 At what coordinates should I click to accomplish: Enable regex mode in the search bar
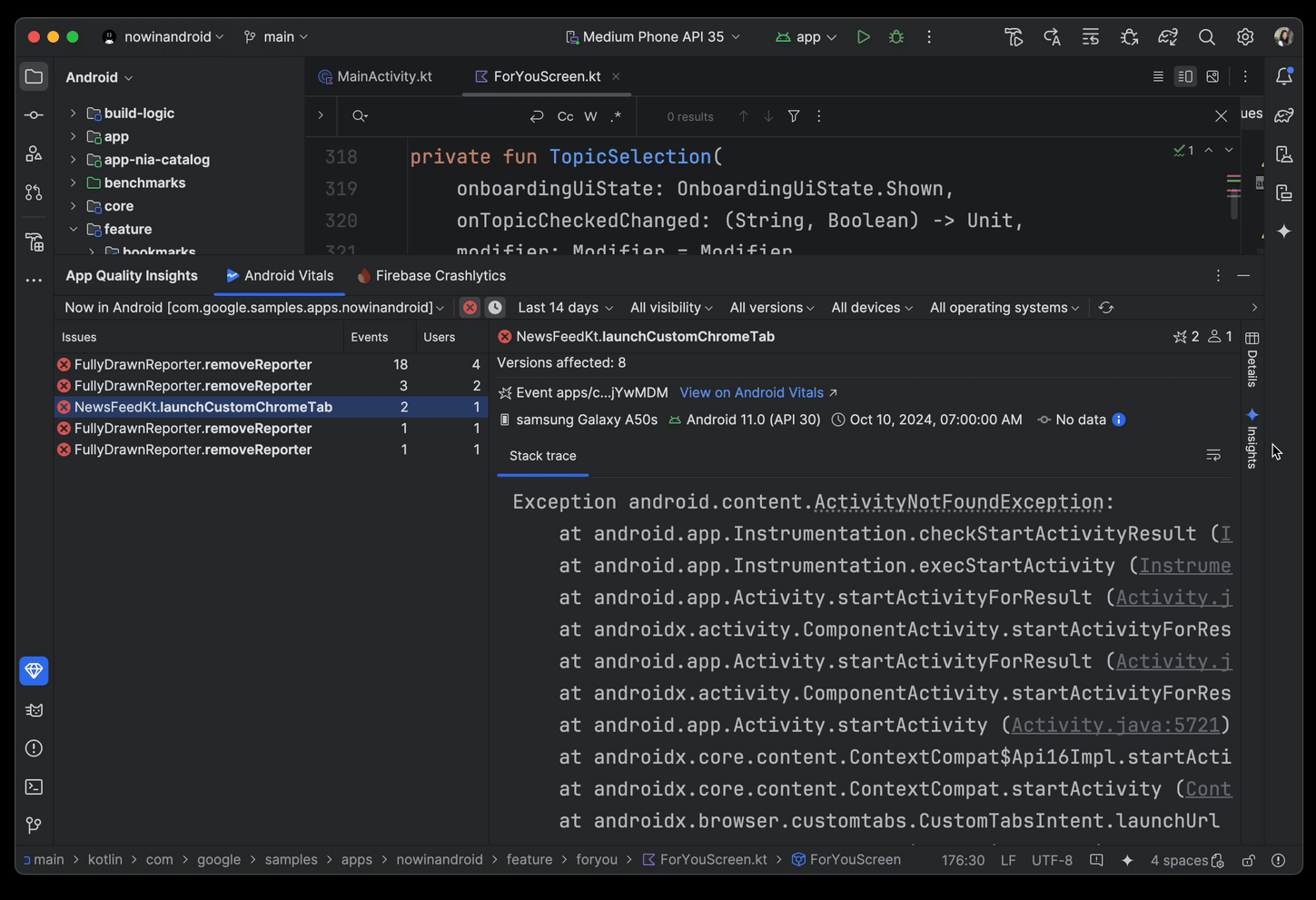tap(616, 116)
